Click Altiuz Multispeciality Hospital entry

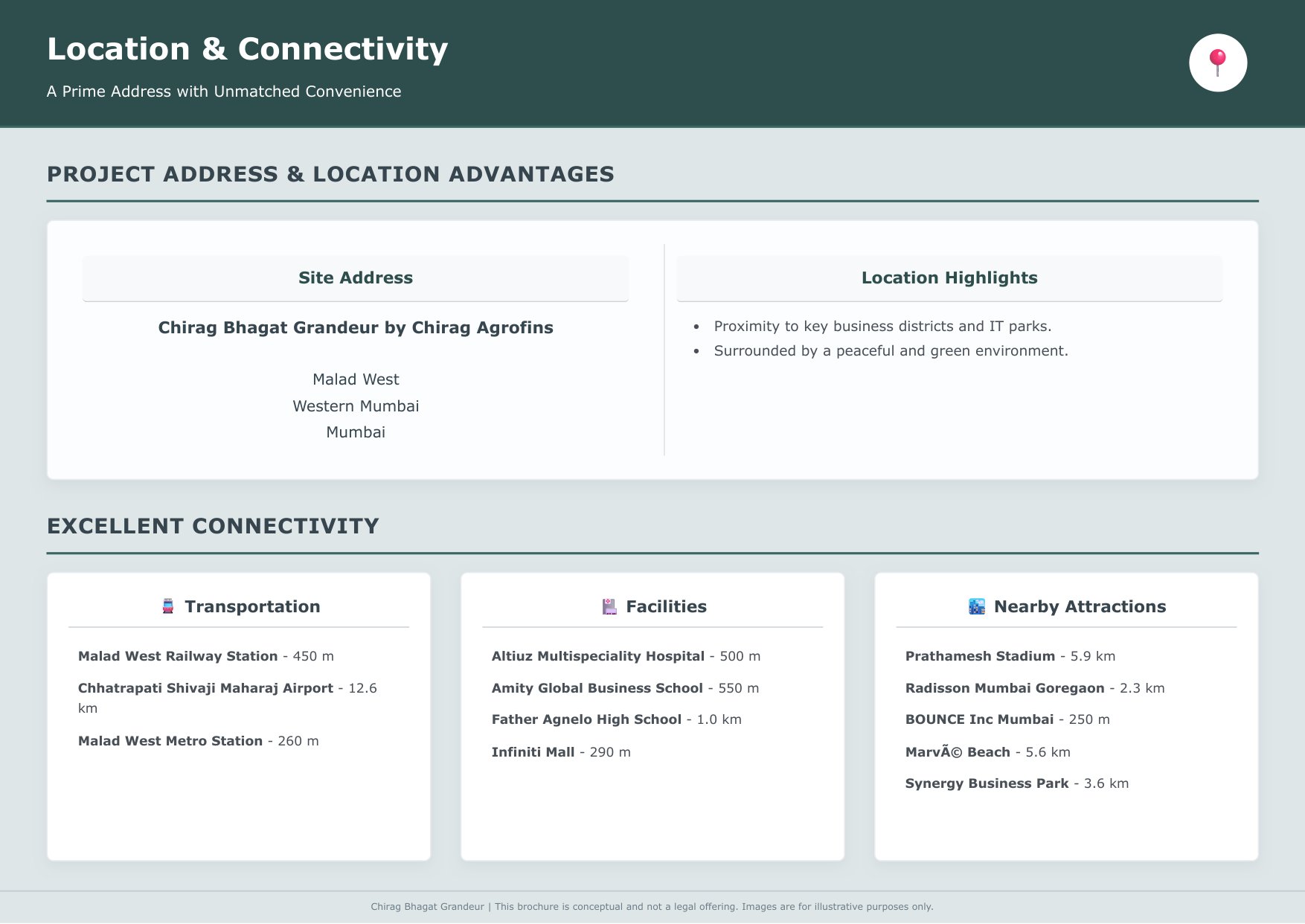click(626, 656)
